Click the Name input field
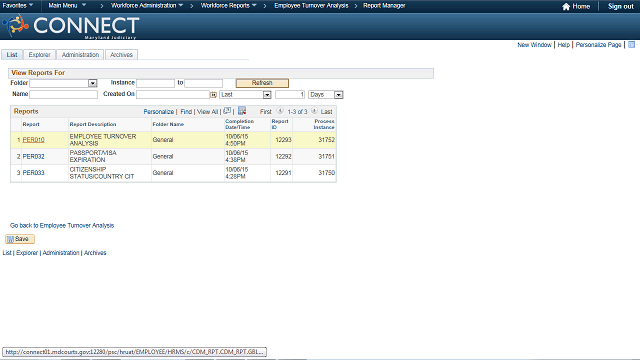 click(63, 94)
